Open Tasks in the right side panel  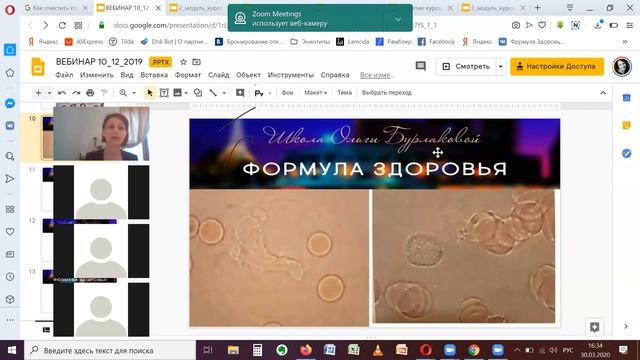click(627, 153)
